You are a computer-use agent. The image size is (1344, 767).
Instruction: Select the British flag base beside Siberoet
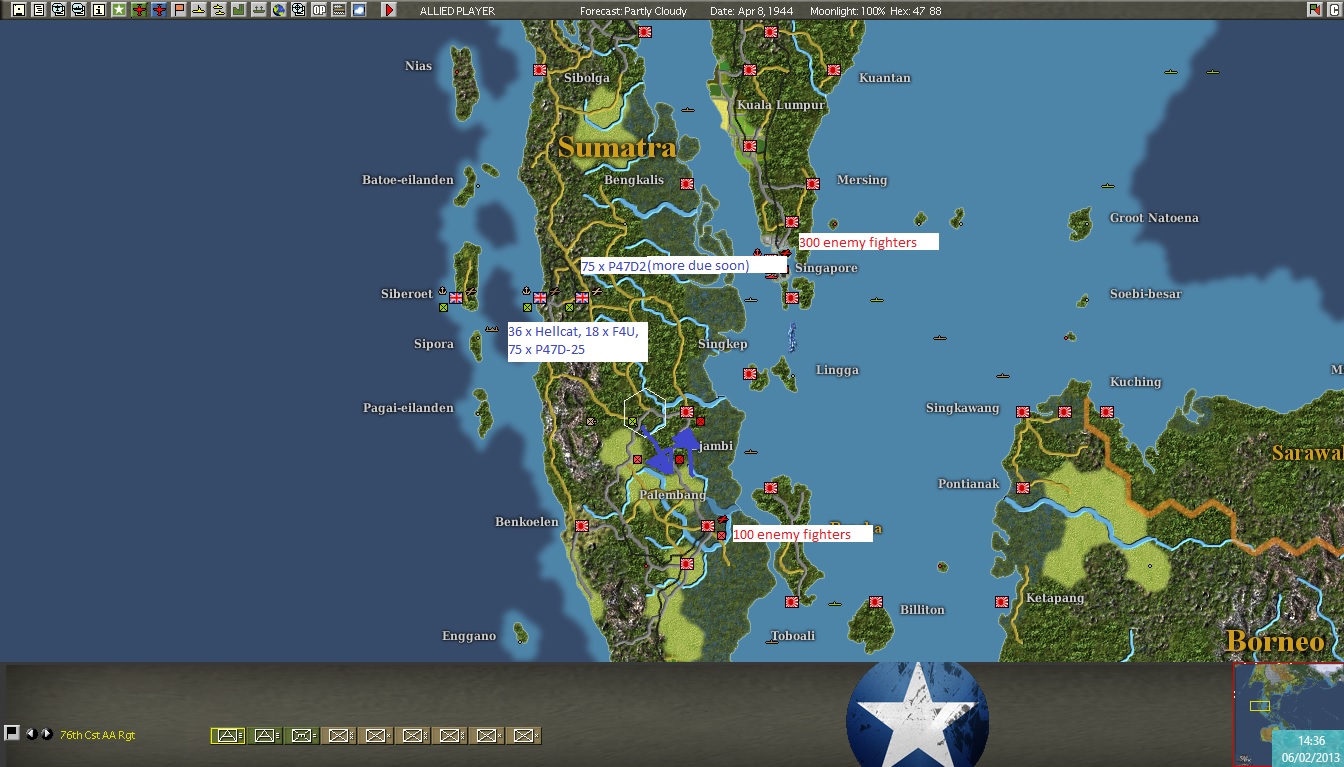pos(457,298)
